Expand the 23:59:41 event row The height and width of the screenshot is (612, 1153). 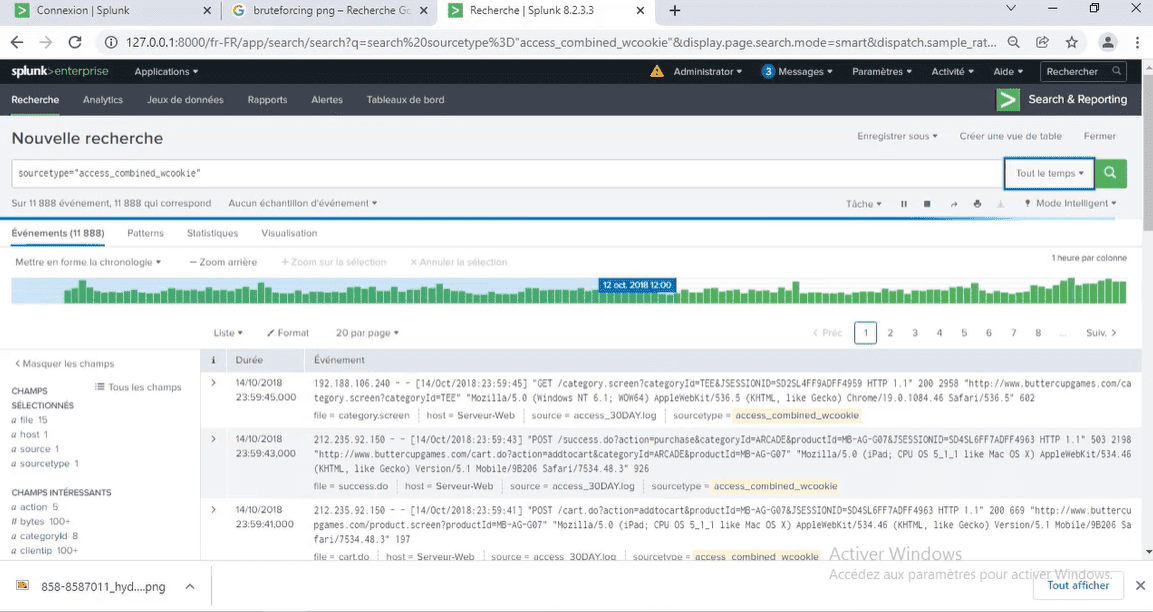(x=213, y=509)
